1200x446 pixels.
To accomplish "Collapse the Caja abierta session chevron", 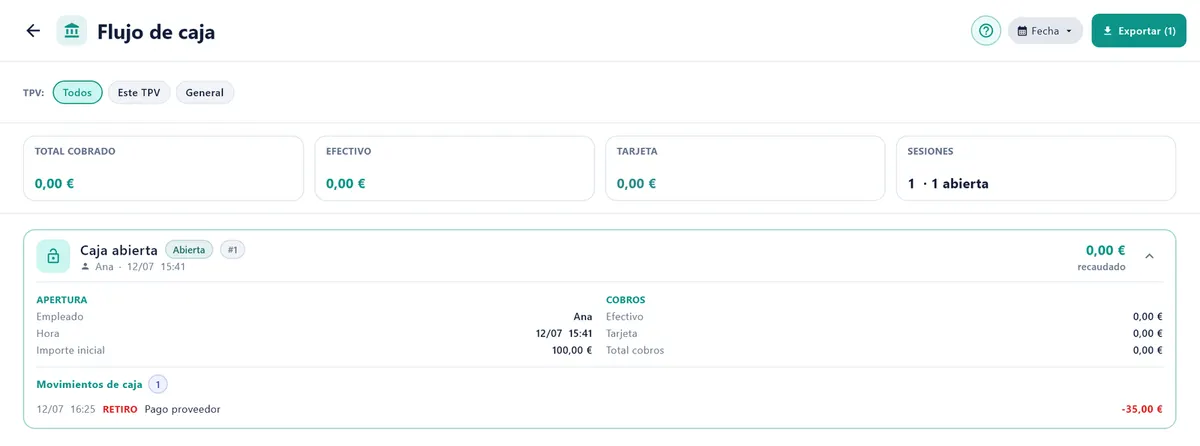I will click(x=1149, y=256).
